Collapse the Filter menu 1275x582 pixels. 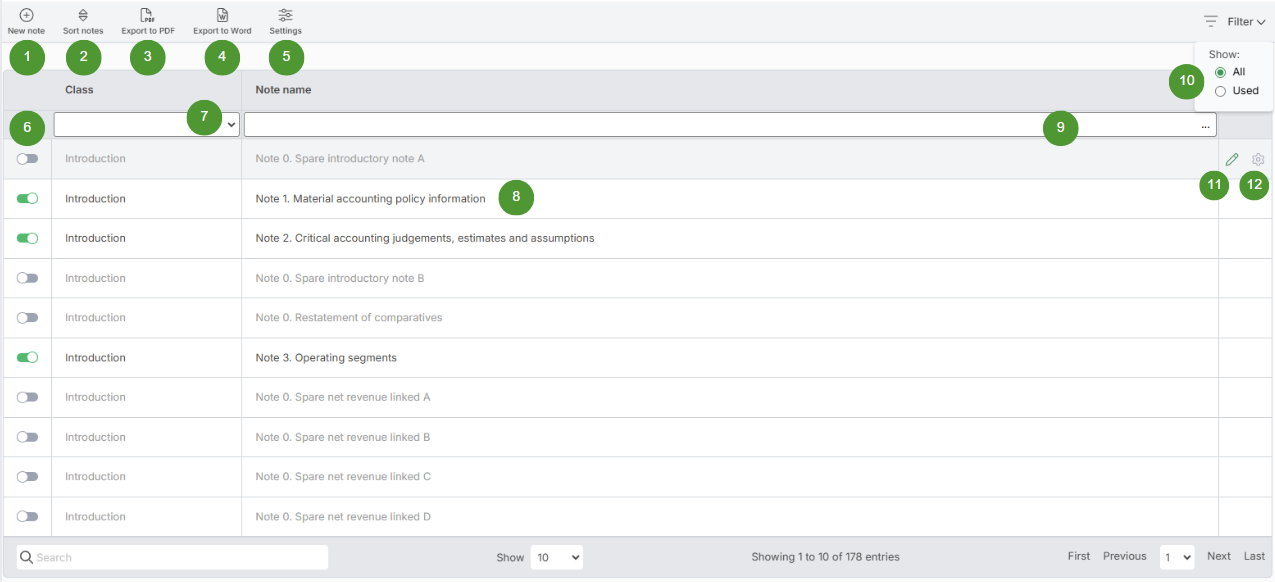pos(1245,22)
